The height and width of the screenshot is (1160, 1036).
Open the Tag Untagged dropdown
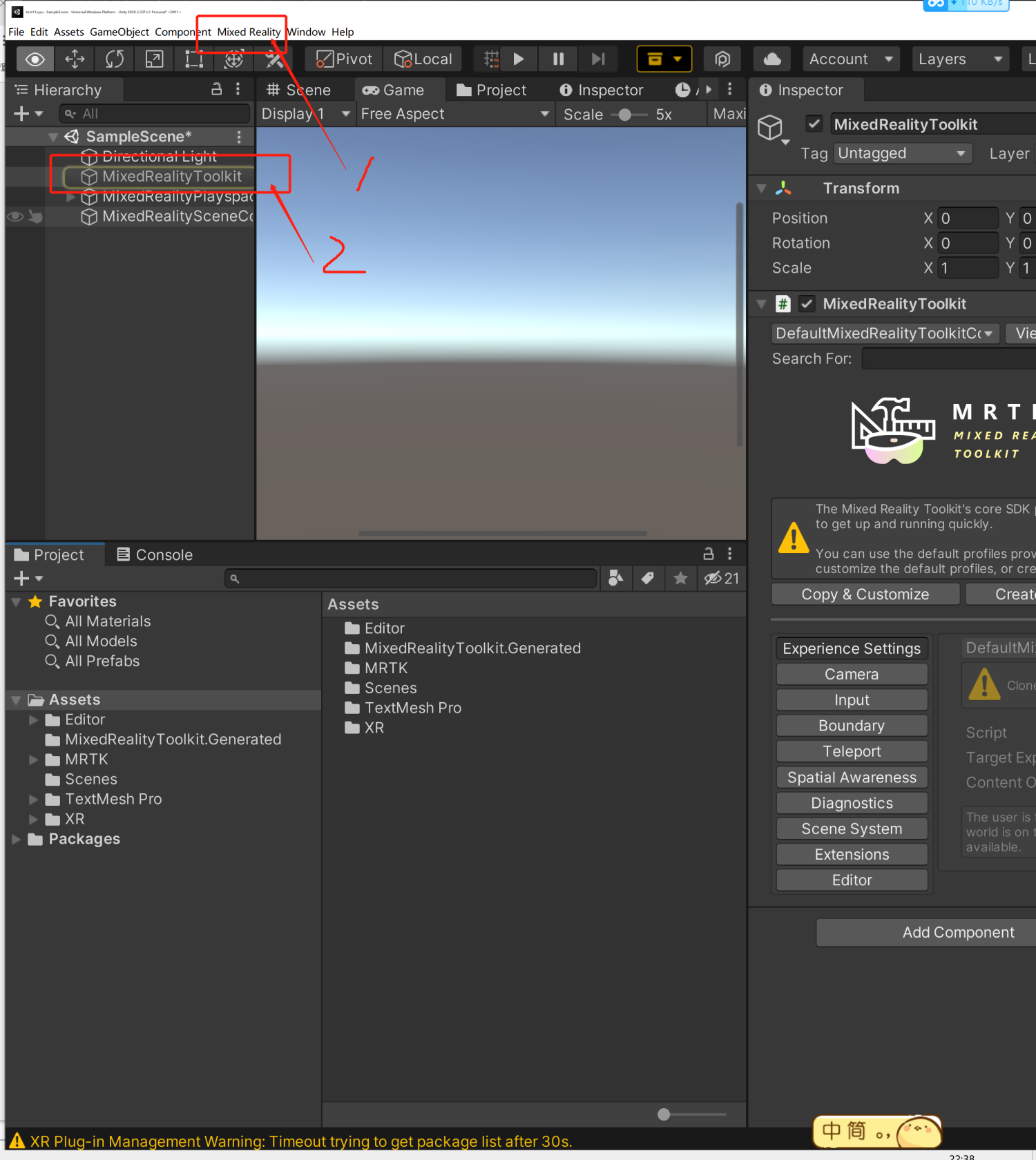pos(903,153)
